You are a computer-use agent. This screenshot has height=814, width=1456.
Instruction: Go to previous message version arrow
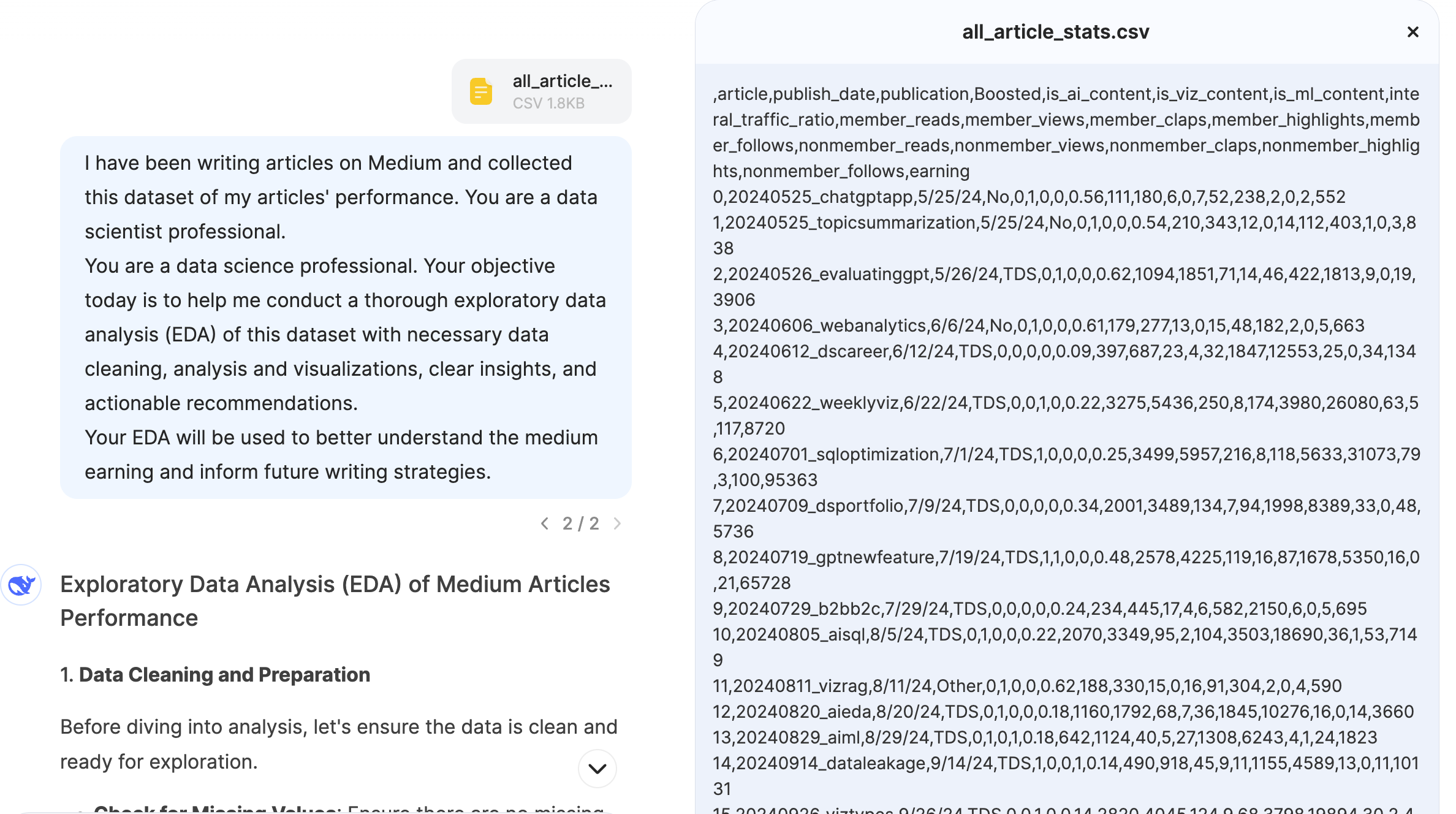[x=544, y=523]
